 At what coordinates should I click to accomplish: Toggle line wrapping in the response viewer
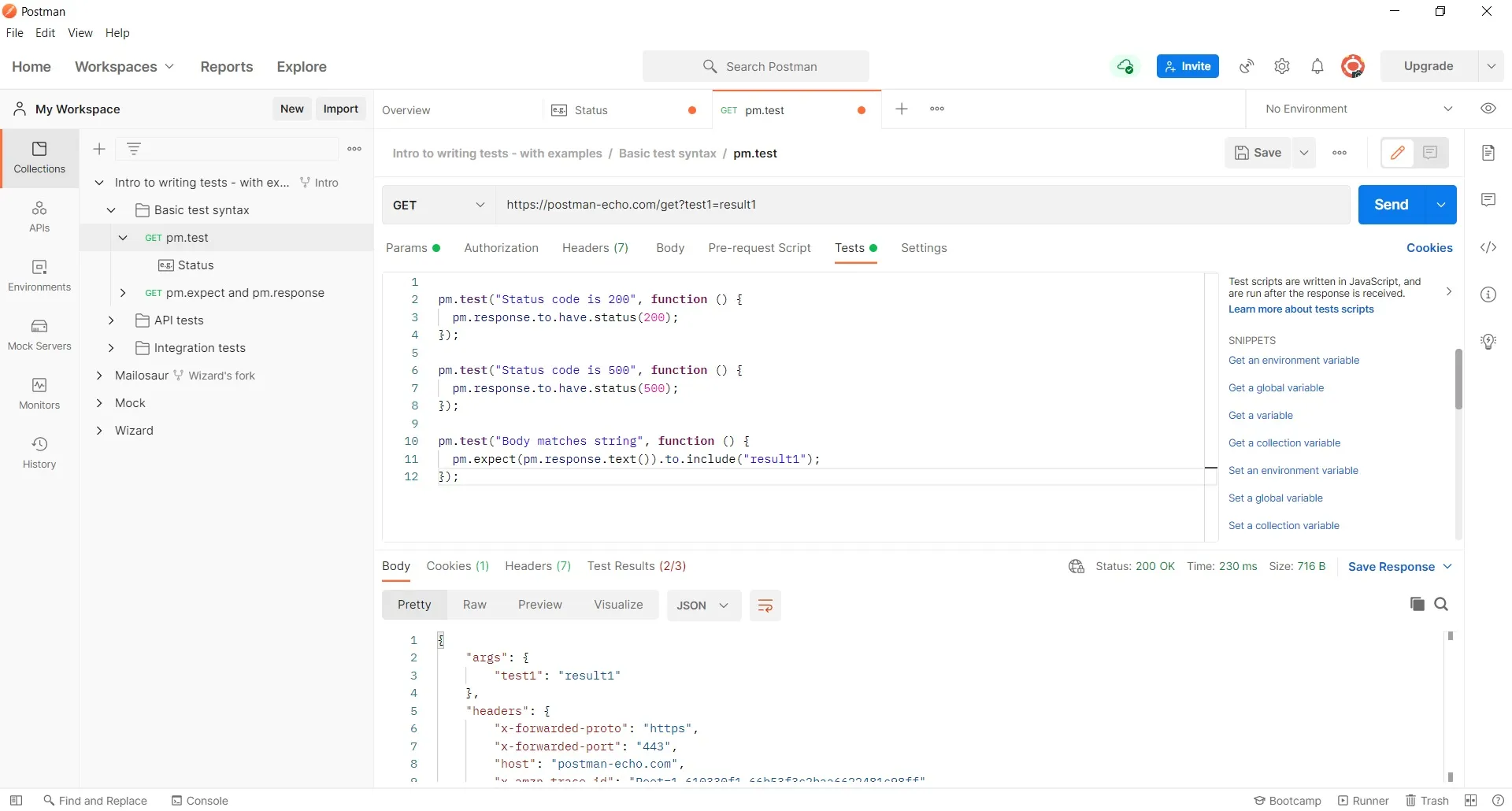(765, 605)
